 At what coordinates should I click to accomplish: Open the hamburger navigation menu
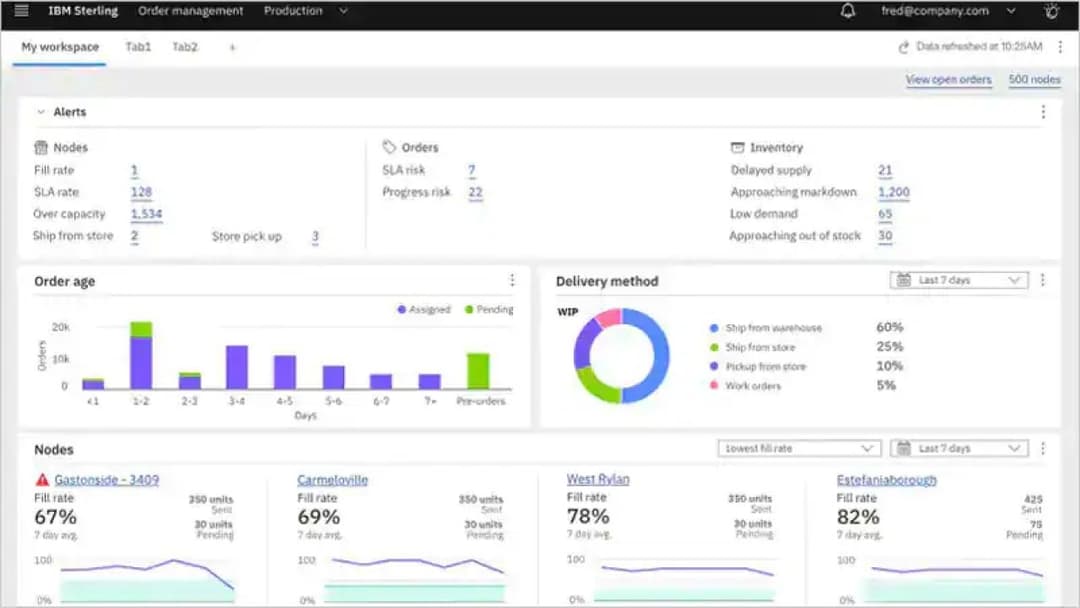click(x=21, y=11)
